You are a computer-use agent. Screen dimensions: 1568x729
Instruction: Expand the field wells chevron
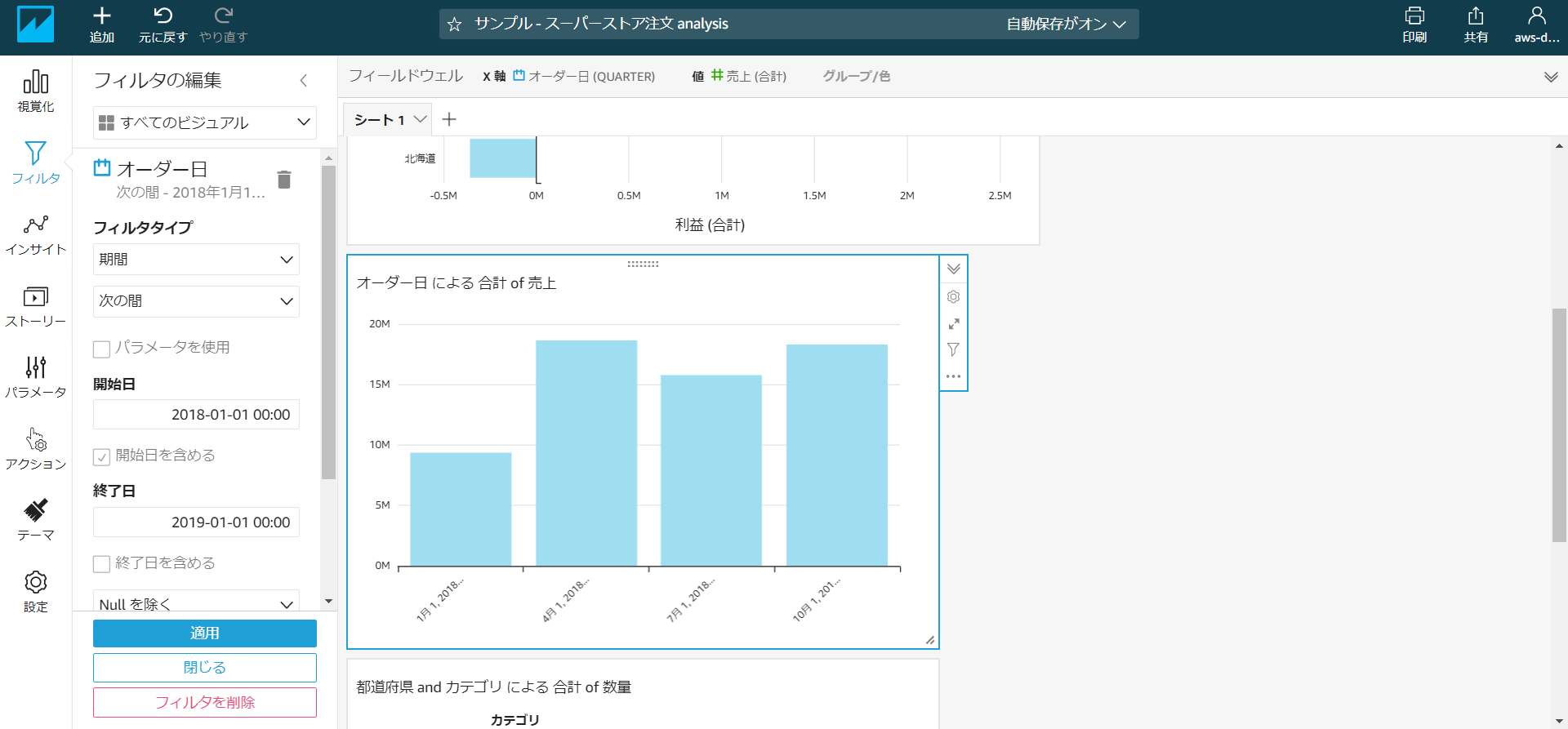click(x=1550, y=77)
